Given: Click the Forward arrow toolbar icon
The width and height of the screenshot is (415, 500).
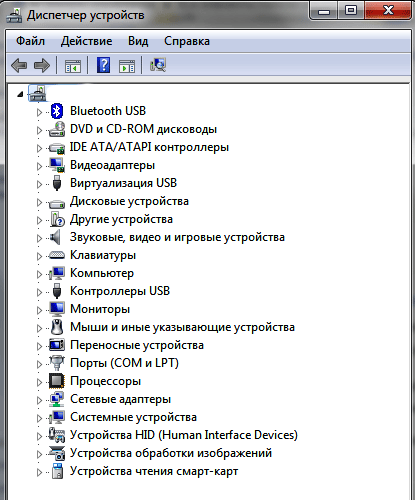Looking at the screenshot, I should 42,65.
